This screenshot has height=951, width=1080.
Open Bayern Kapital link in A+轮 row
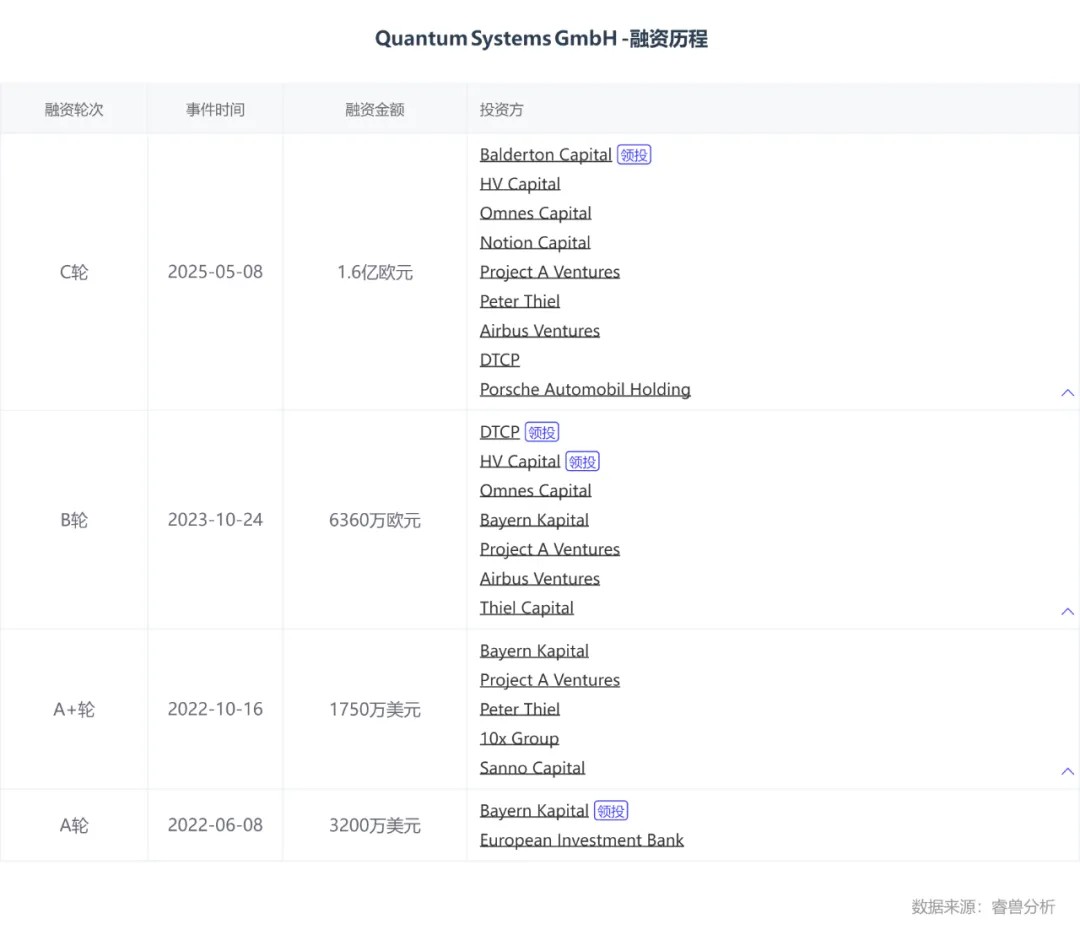coord(534,651)
